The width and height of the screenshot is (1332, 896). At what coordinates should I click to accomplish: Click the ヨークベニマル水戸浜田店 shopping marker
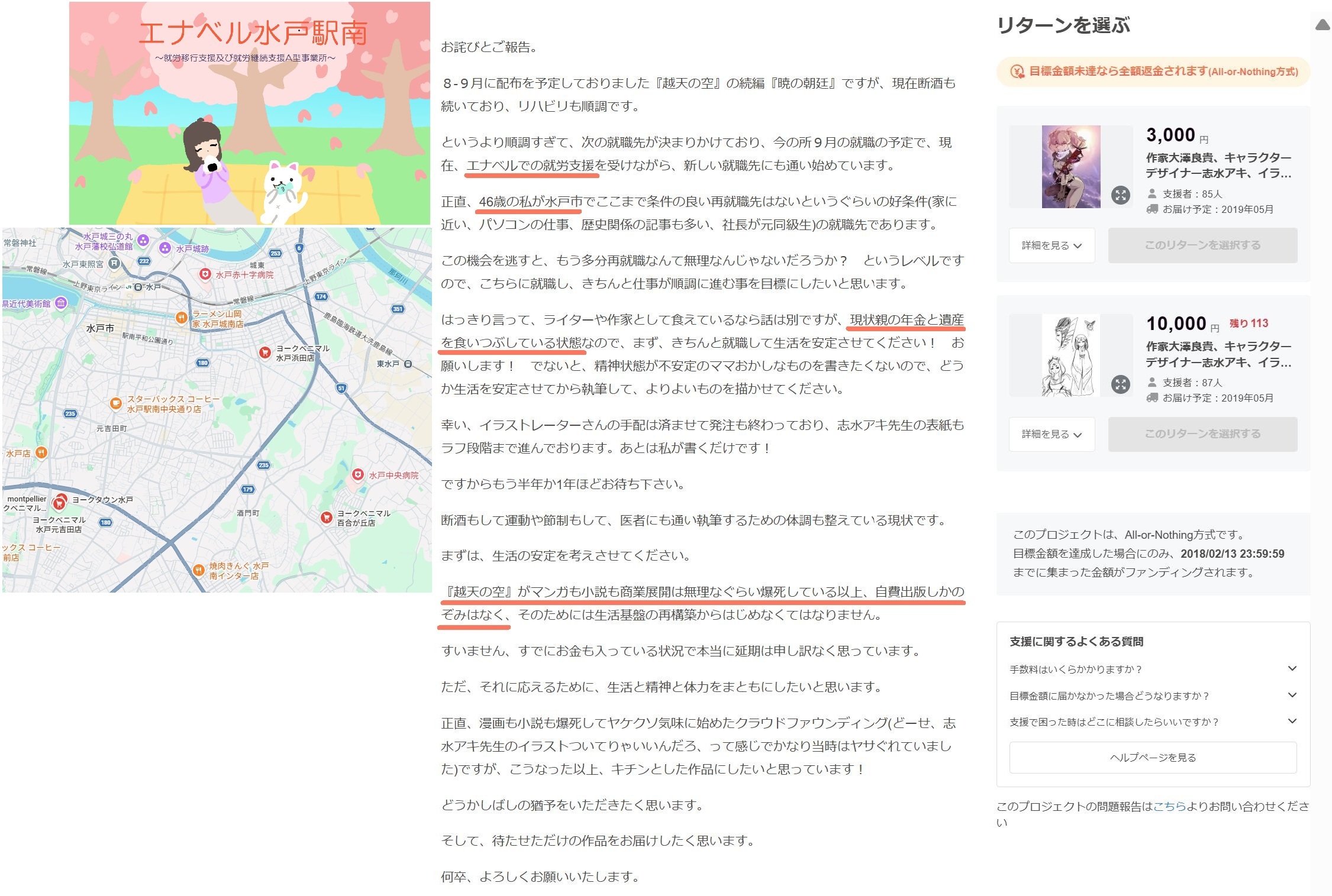[x=265, y=352]
